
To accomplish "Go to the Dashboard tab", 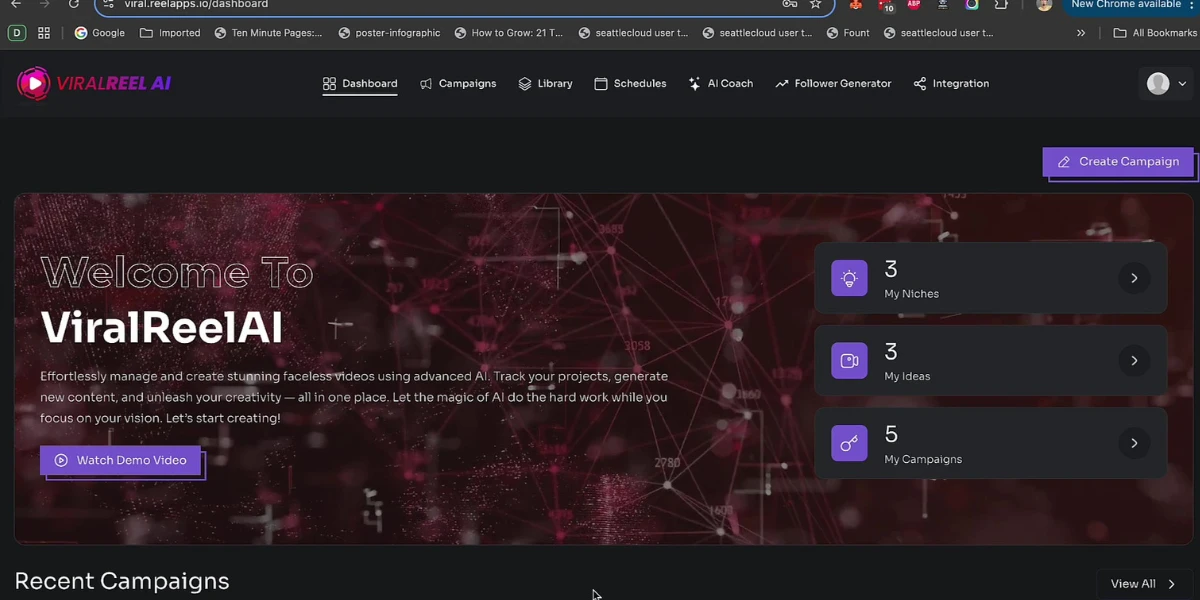I will pyautogui.click(x=360, y=84).
